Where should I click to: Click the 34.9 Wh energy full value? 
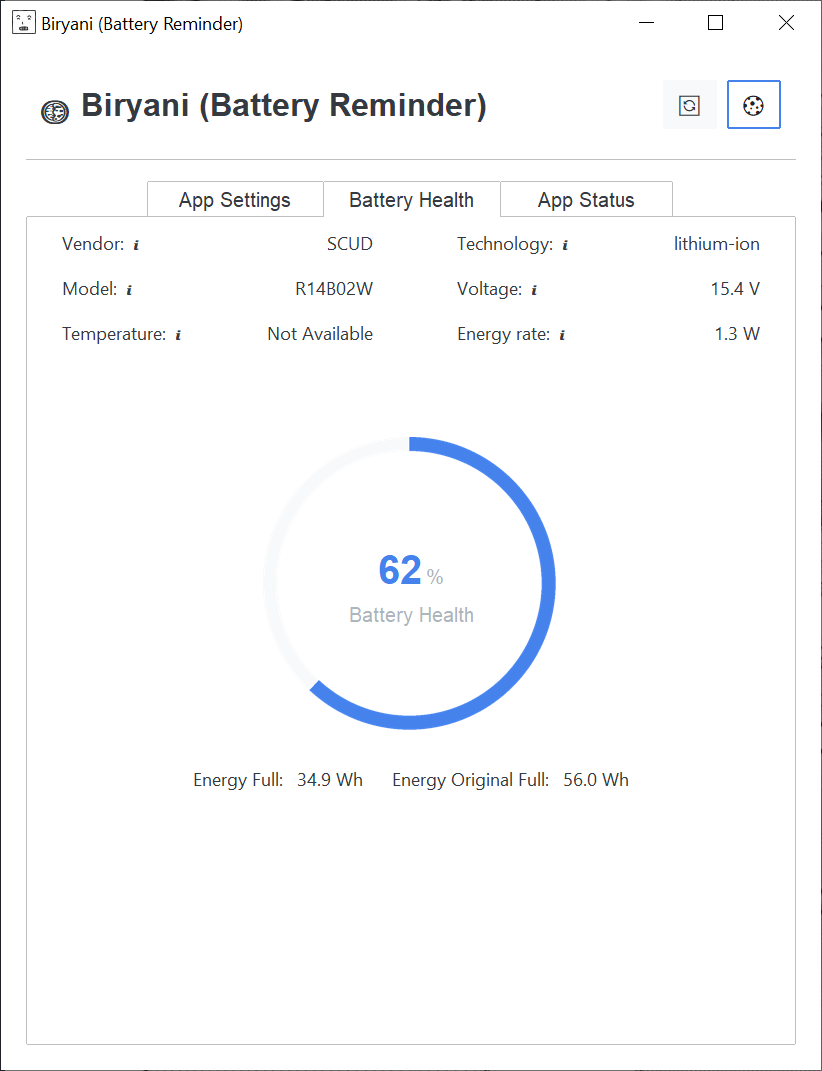(x=330, y=780)
